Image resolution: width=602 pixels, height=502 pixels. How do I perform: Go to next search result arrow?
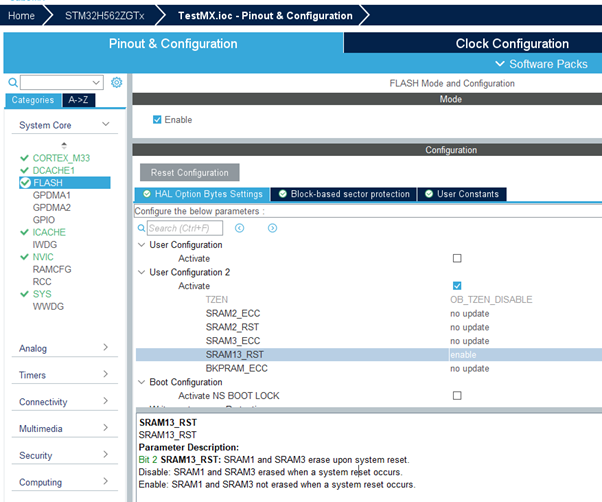coord(272,228)
